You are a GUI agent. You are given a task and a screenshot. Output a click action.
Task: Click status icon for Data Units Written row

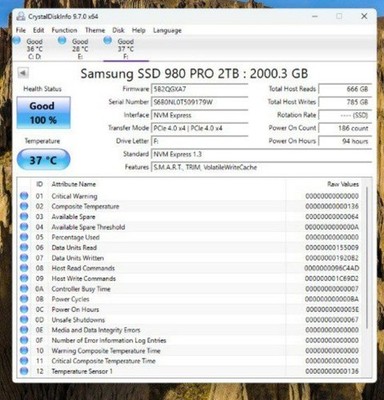pos(24,258)
